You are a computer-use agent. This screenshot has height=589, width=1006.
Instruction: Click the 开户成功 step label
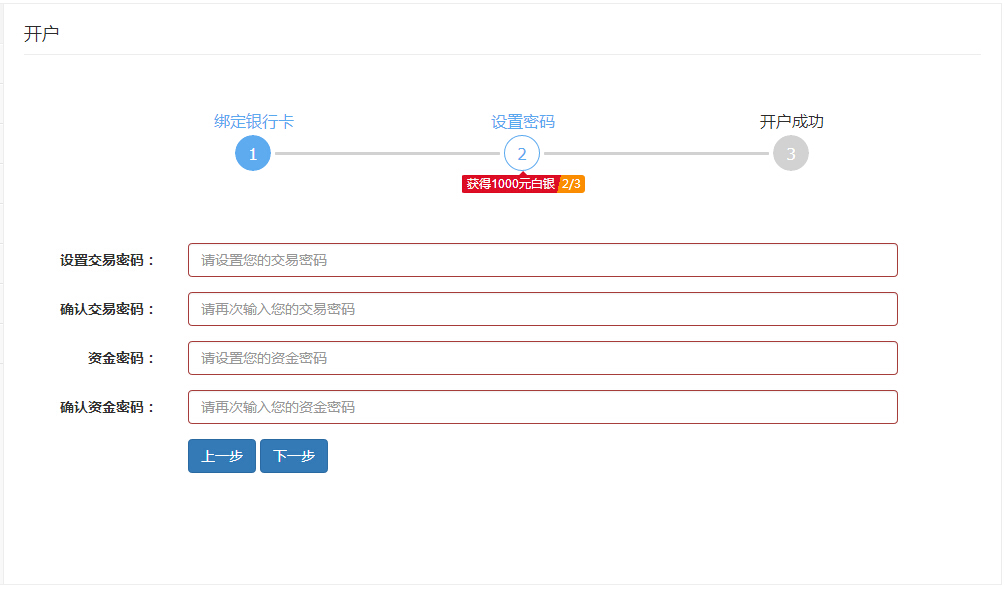pyautogui.click(x=790, y=120)
